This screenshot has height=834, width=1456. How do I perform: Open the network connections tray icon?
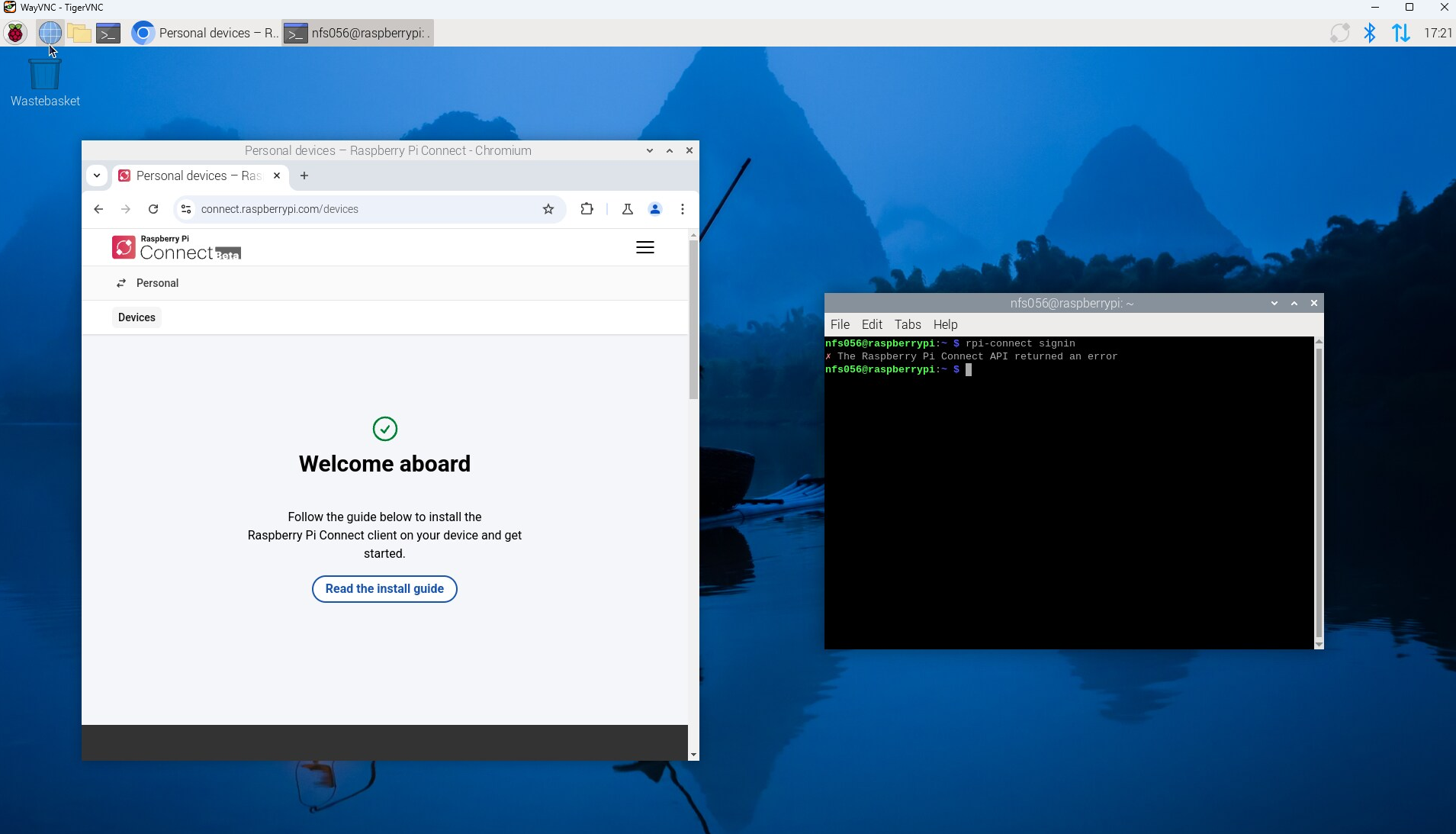pyautogui.click(x=1401, y=33)
